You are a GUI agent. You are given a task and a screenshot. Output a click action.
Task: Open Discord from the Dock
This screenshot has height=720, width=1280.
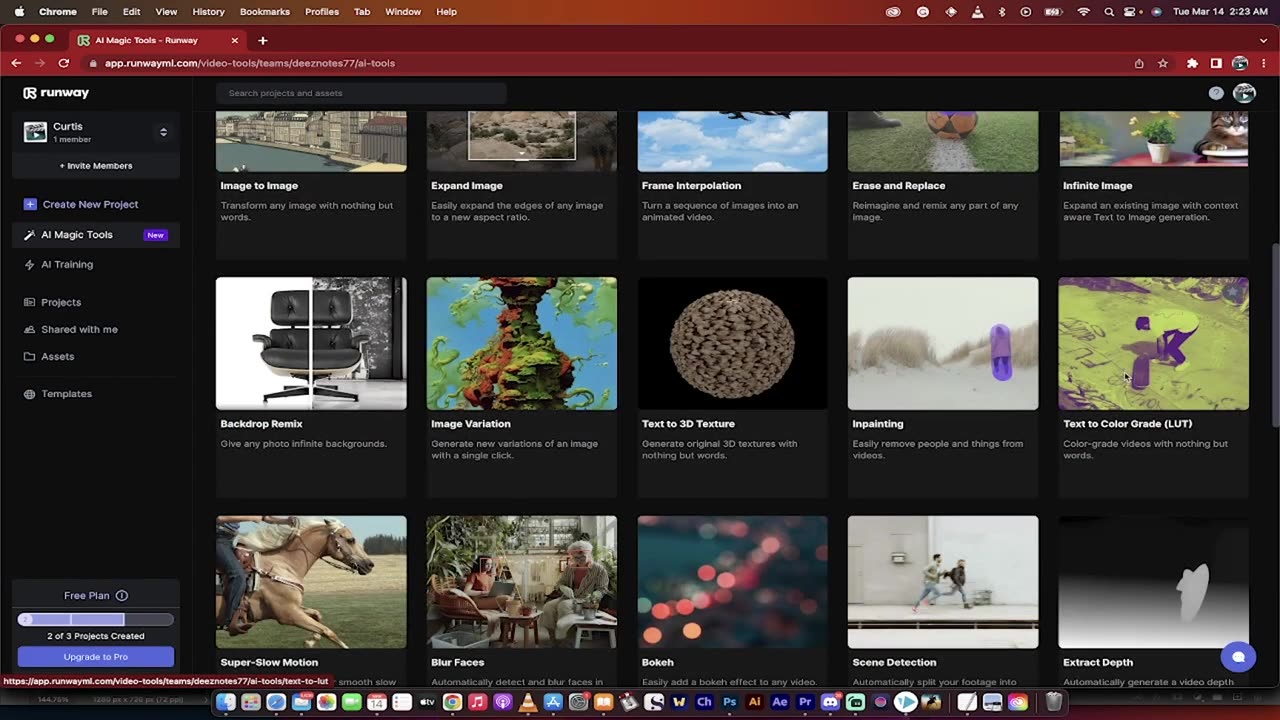click(x=830, y=702)
